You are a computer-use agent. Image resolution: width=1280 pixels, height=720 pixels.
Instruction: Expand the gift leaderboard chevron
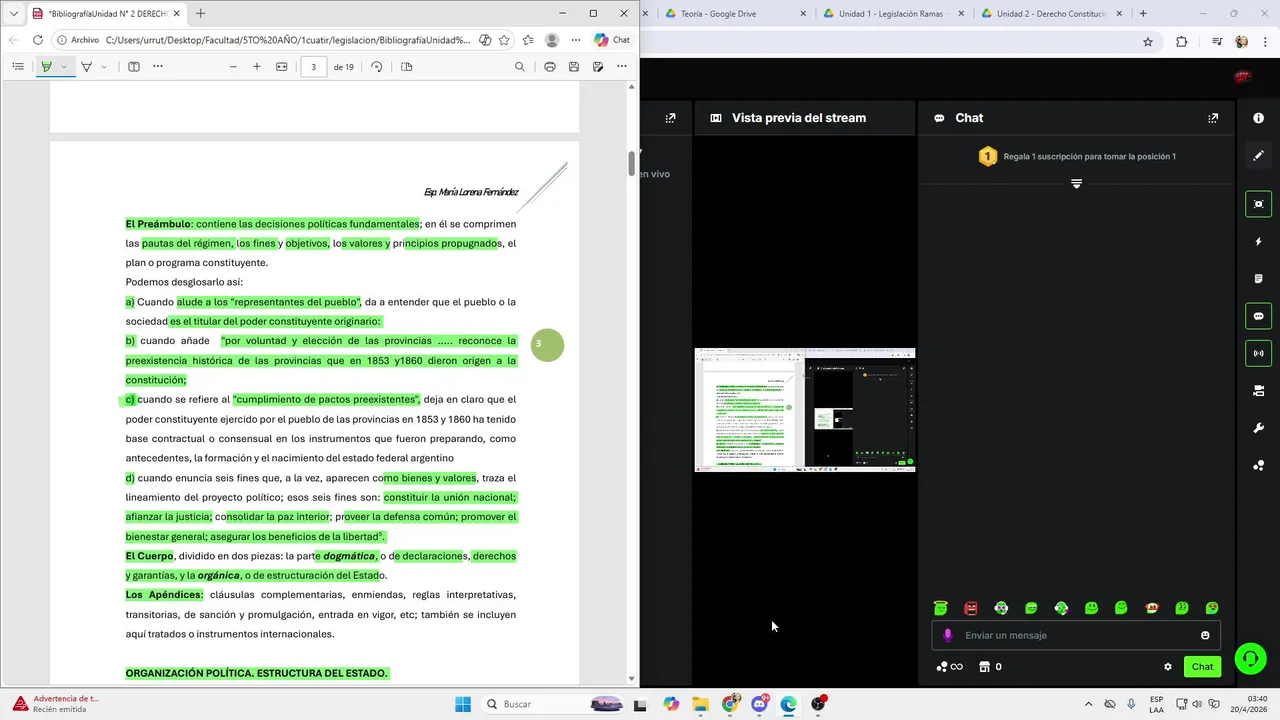[1077, 184]
